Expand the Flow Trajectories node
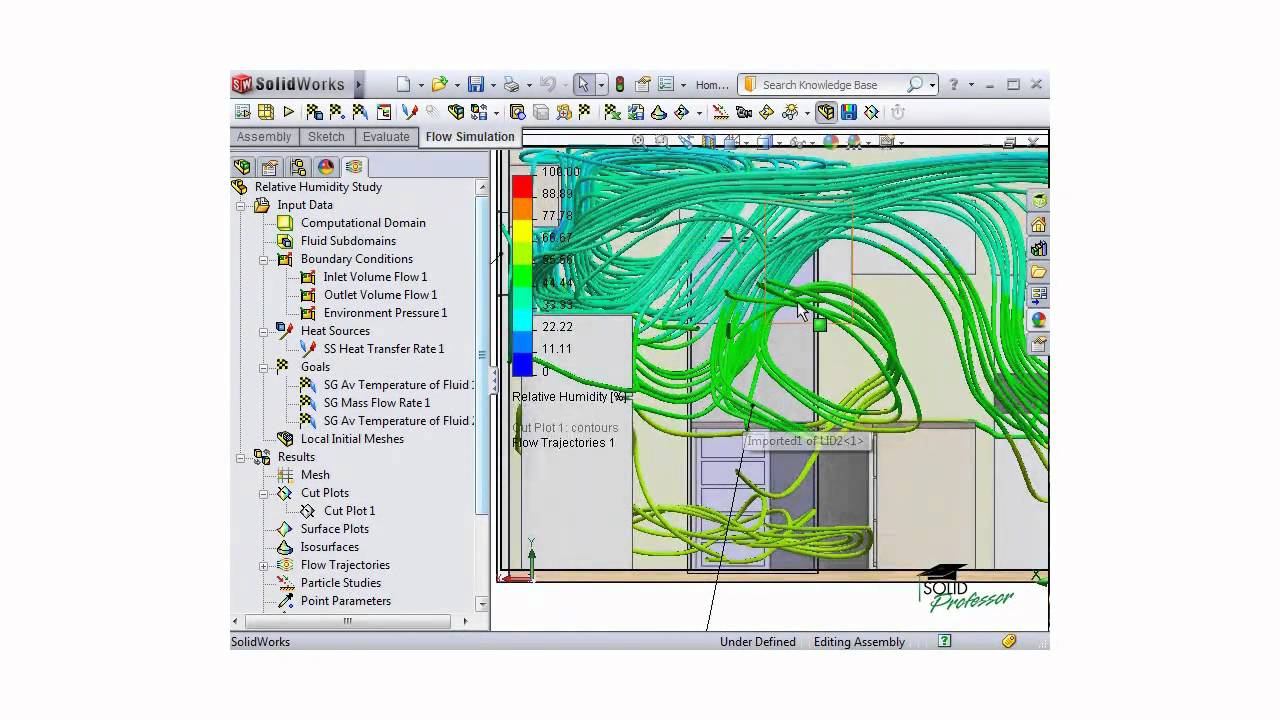Viewport: 1280px width, 720px height. click(263, 565)
